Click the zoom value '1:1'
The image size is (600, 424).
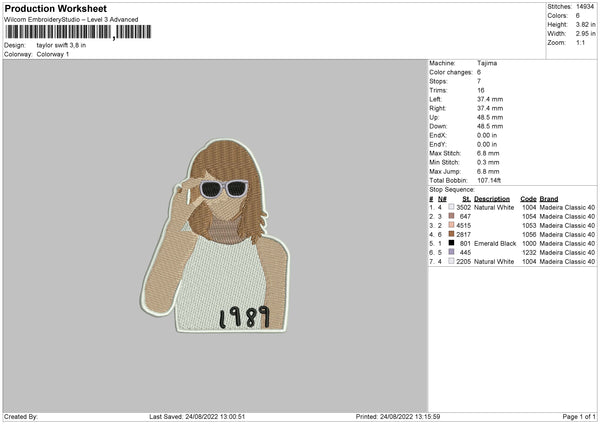click(580, 42)
